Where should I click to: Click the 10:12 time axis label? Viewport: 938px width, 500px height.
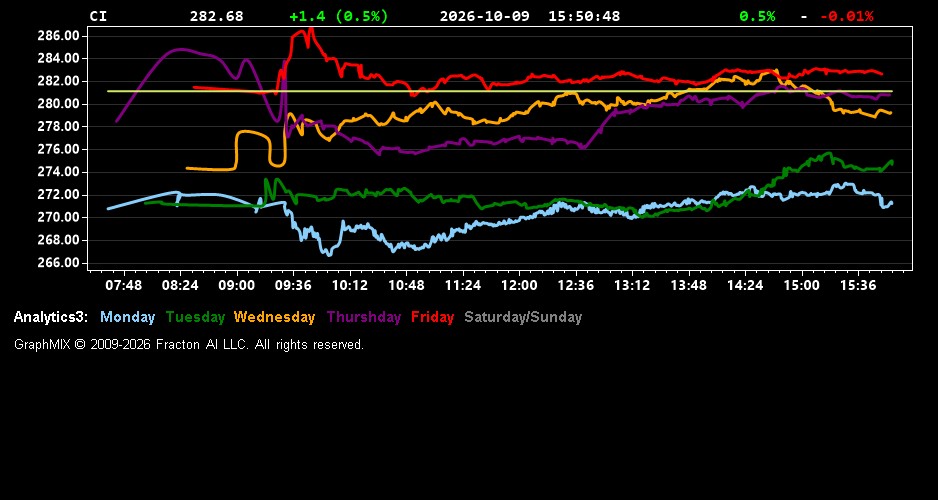point(349,286)
